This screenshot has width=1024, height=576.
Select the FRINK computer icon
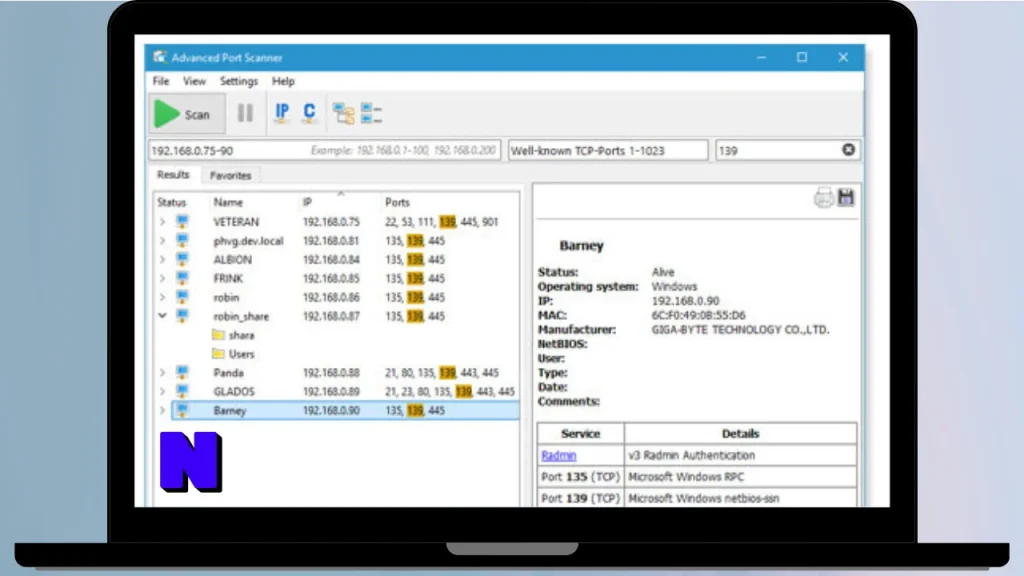coord(182,278)
